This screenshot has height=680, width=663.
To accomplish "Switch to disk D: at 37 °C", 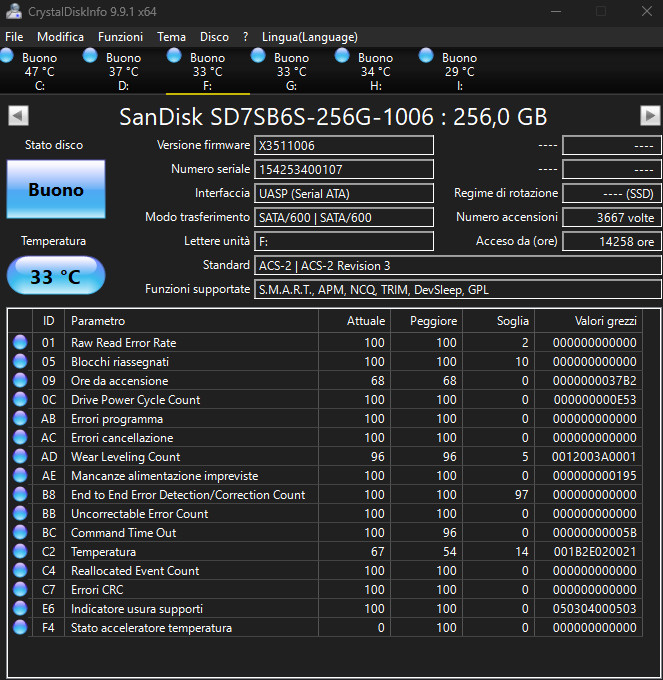I will (x=124, y=71).
